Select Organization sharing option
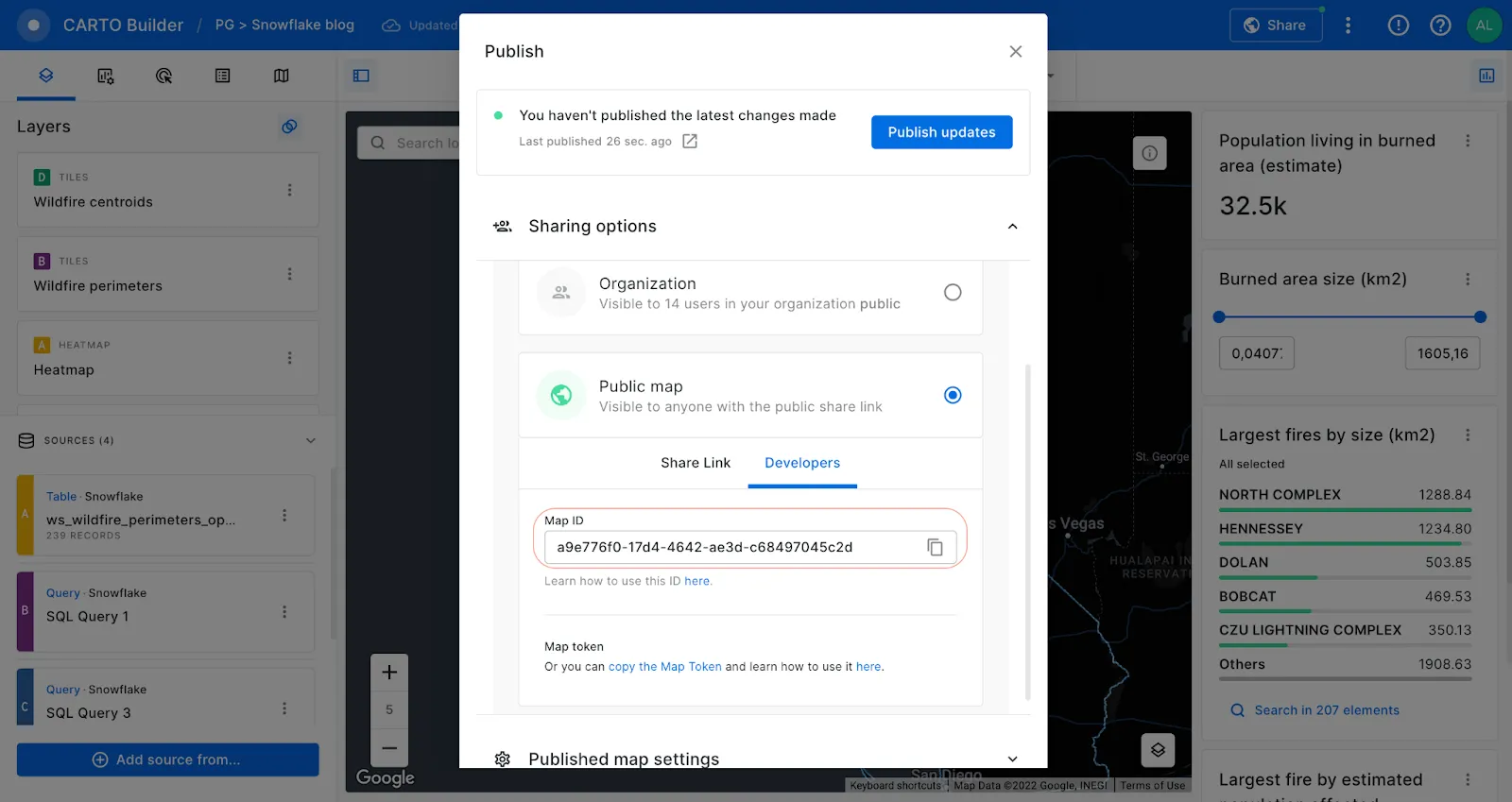The height and width of the screenshot is (802, 1512). point(953,293)
